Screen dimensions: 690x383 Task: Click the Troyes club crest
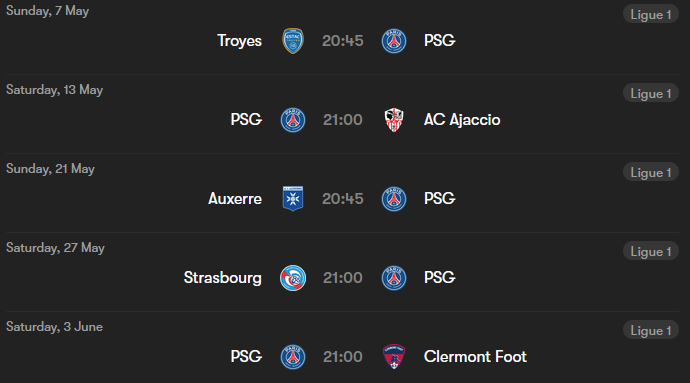[x=293, y=41]
